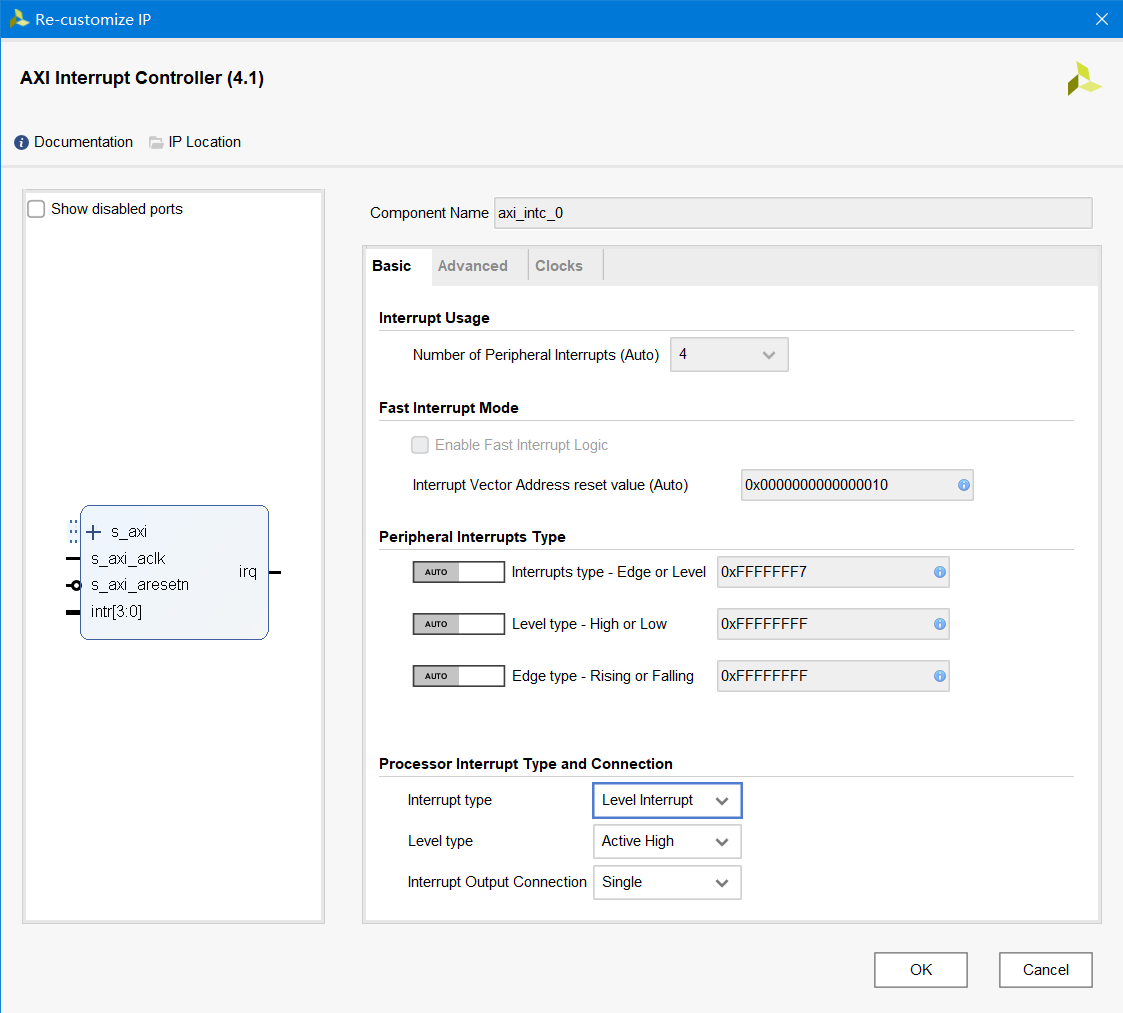Open the Documentation link
Screen dimensions: 1123x1013
(84, 142)
